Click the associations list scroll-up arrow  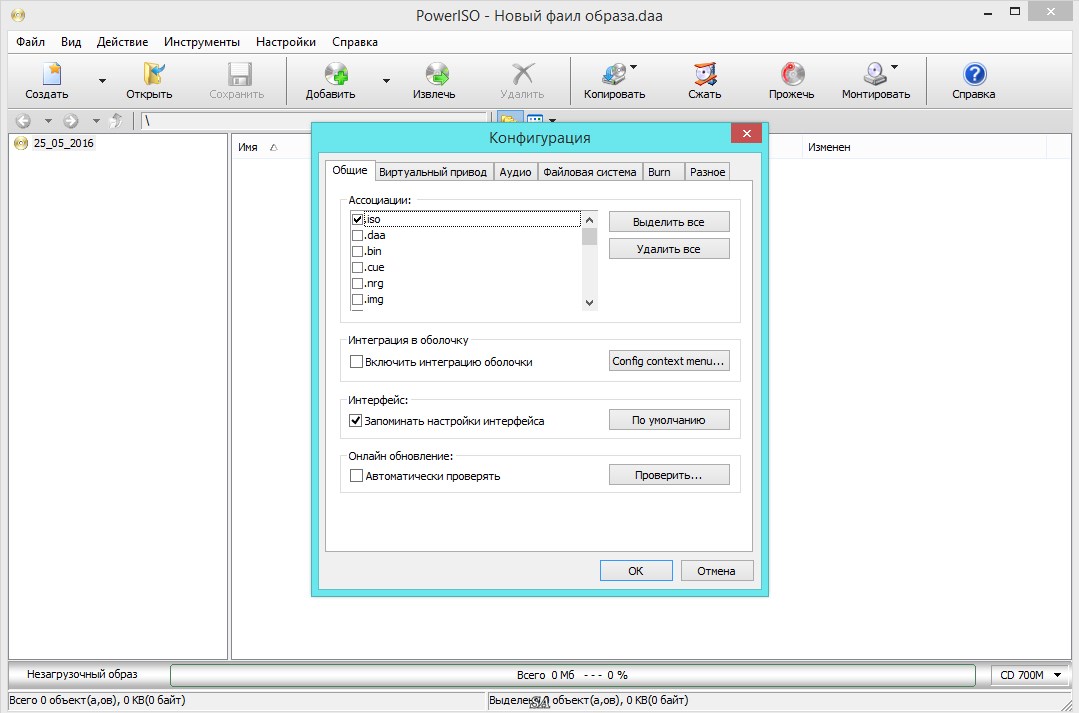[589, 220]
